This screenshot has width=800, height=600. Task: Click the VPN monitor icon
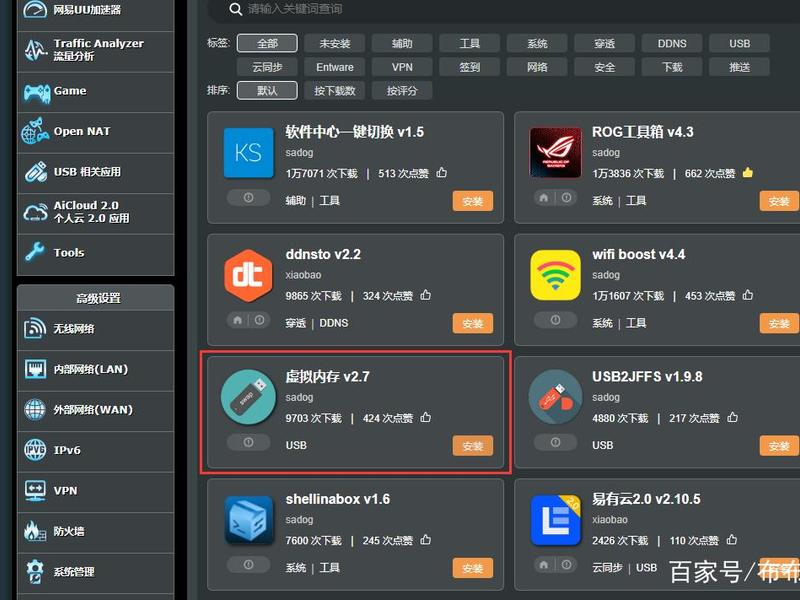35,490
